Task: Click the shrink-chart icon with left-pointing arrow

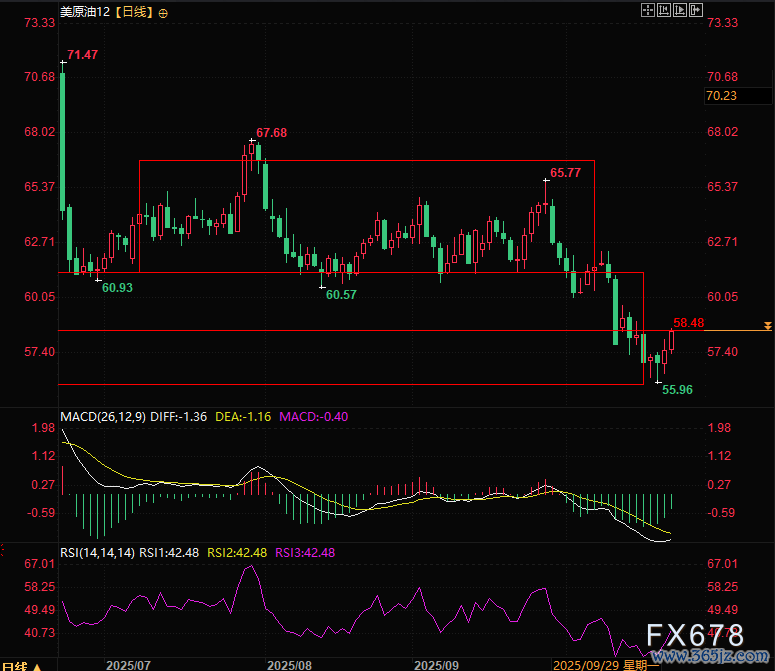Action: pos(662,10)
